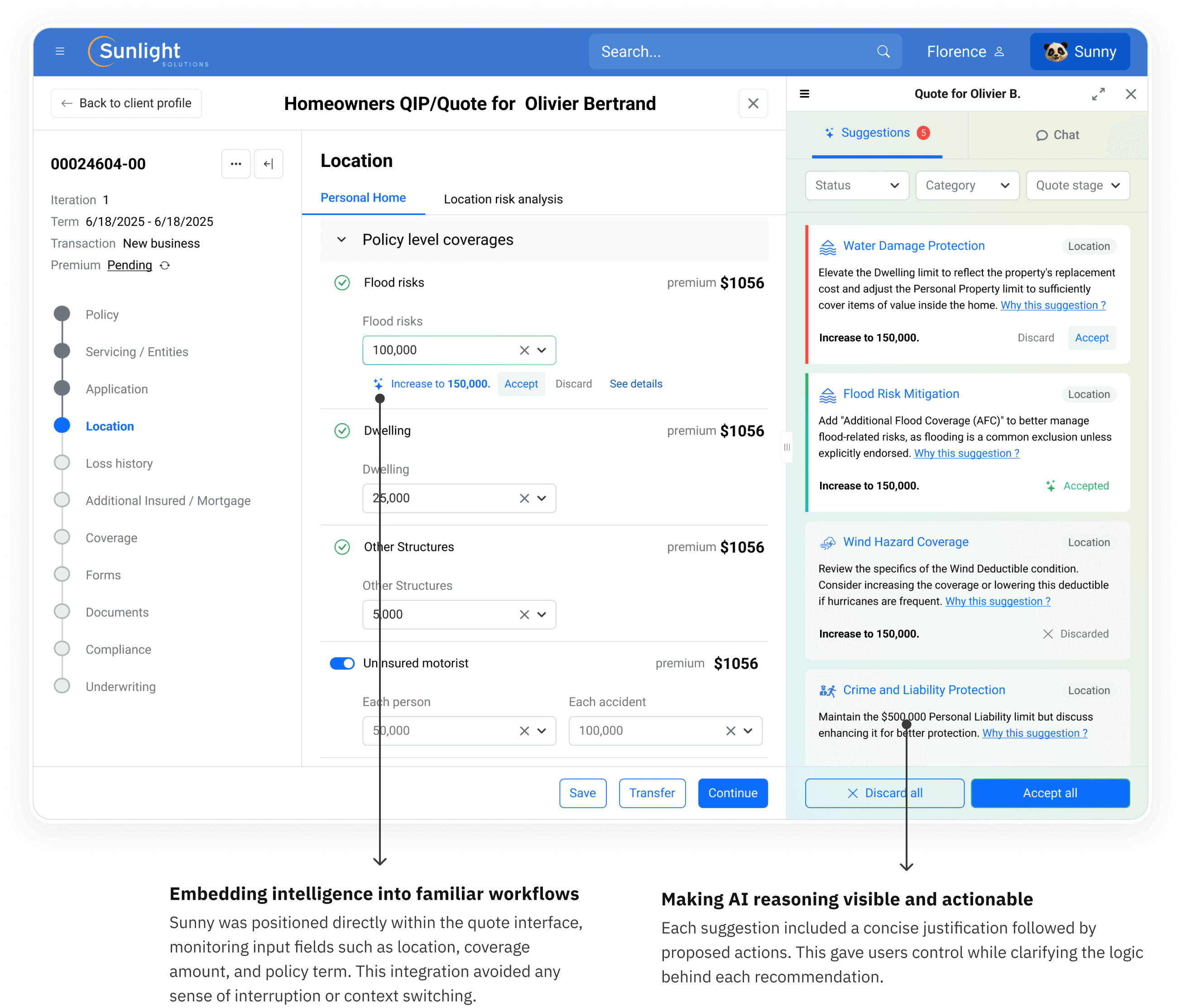Screen dimensions: 1181x1008
Task: Click the three-dots options button
Action: (x=236, y=164)
